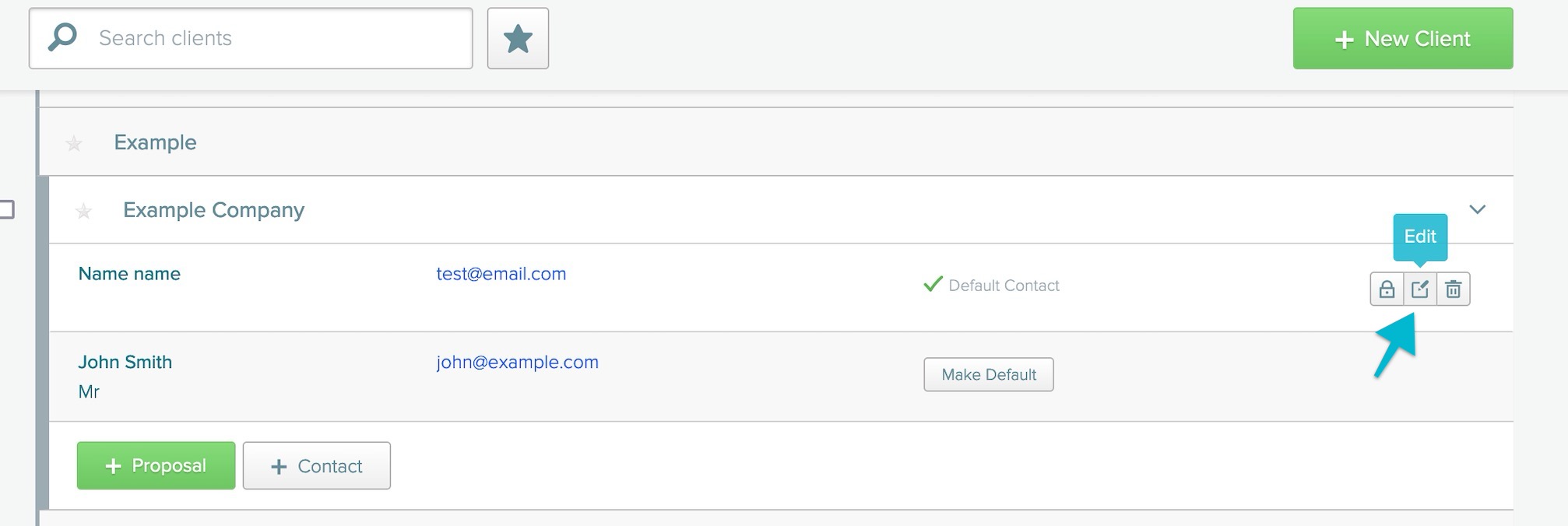Expand the Example client row
The width and height of the screenshot is (1568, 526).
pyautogui.click(x=775, y=142)
